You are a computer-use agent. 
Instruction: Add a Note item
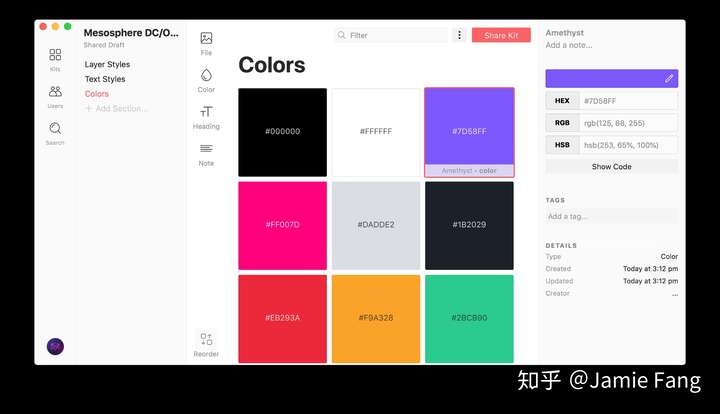tap(206, 148)
